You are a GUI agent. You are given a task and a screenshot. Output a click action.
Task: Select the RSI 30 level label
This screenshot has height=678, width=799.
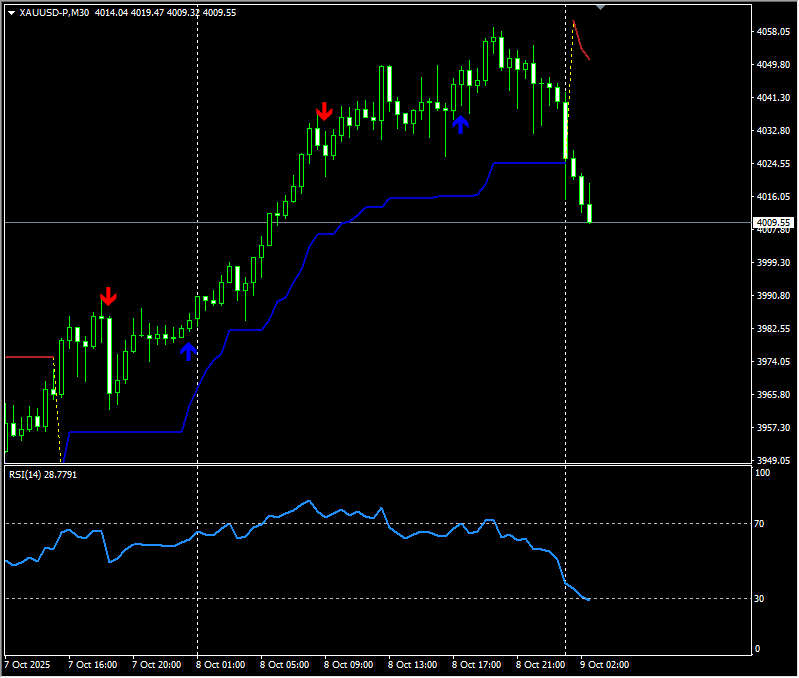point(758,598)
